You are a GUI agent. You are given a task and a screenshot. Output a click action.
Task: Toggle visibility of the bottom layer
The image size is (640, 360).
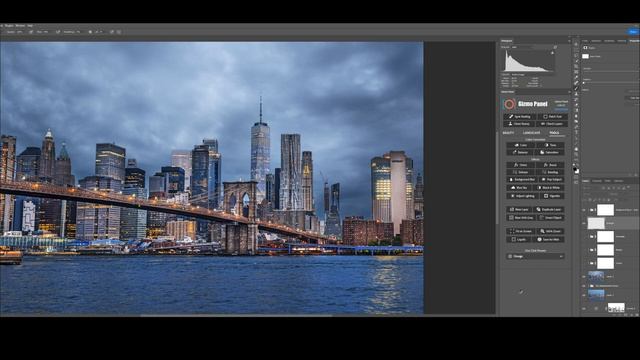coord(584,309)
